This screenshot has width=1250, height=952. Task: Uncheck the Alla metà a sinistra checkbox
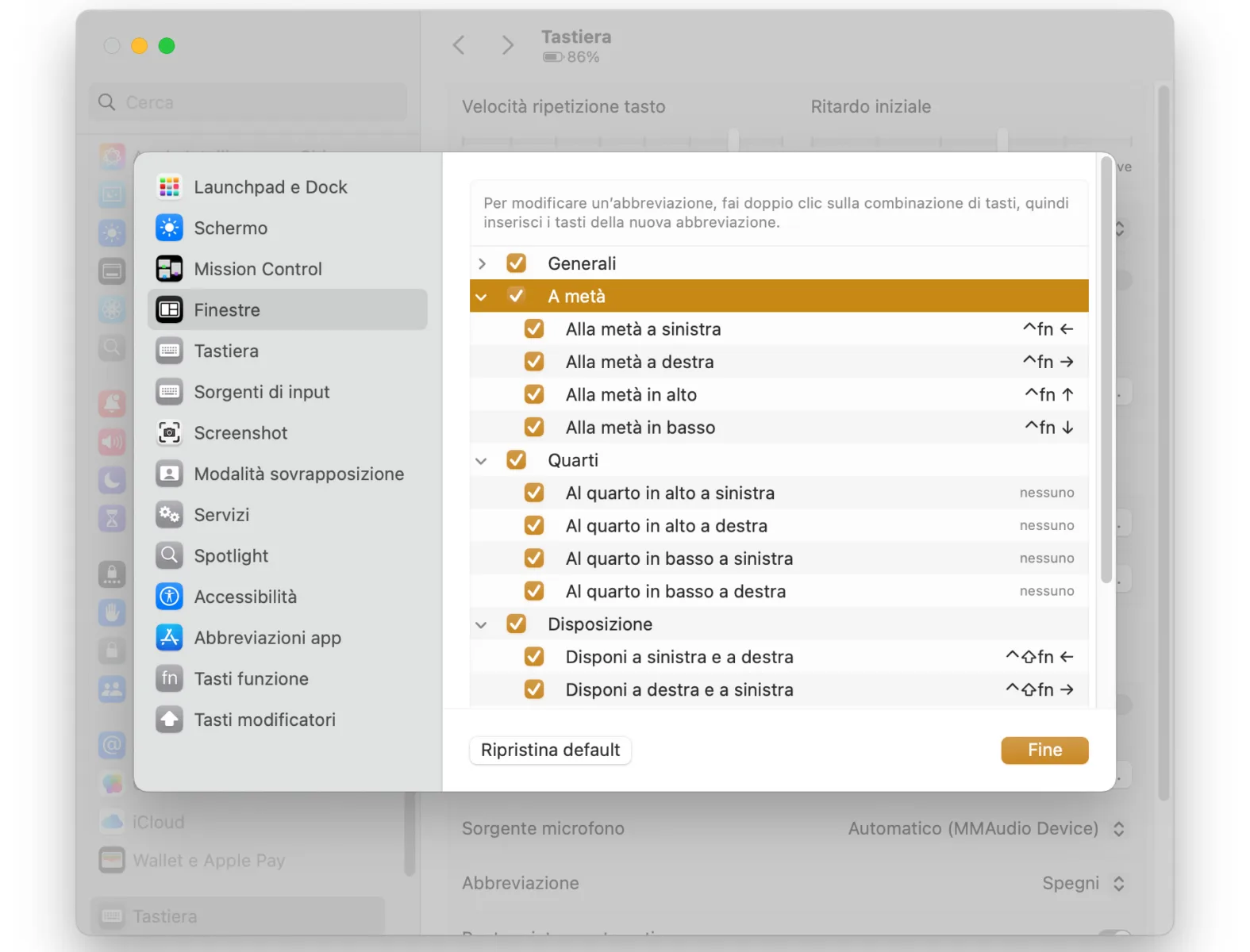[534, 329]
